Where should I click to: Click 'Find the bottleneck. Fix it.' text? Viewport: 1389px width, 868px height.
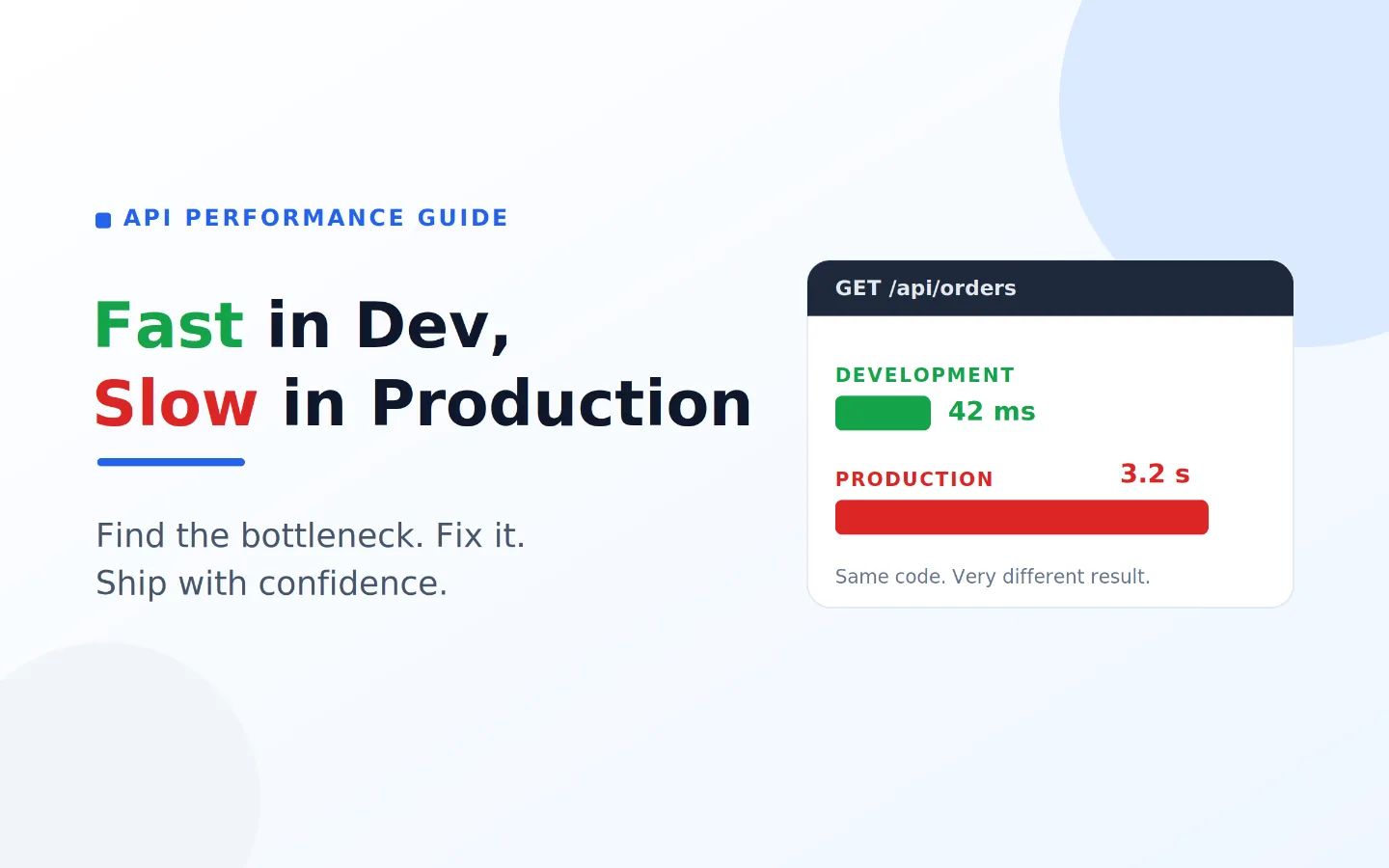tap(311, 535)
